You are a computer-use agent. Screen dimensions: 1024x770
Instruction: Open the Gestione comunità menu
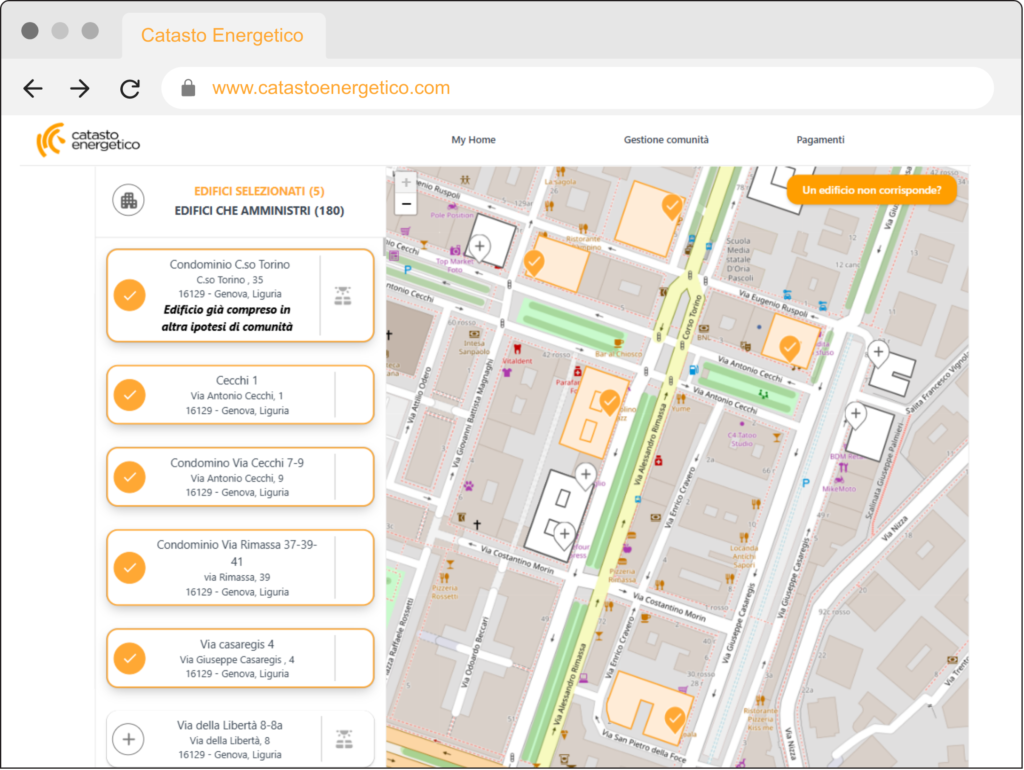click(666, 140)
